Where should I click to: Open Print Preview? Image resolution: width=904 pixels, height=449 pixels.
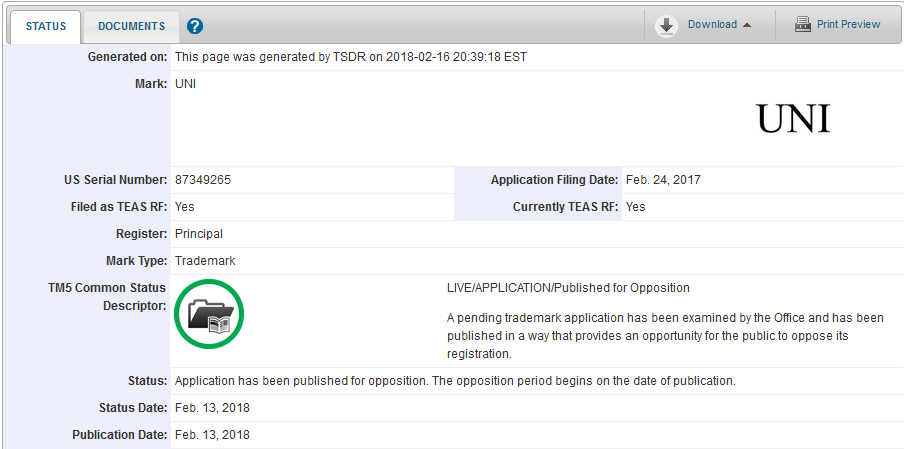(848, 24)
